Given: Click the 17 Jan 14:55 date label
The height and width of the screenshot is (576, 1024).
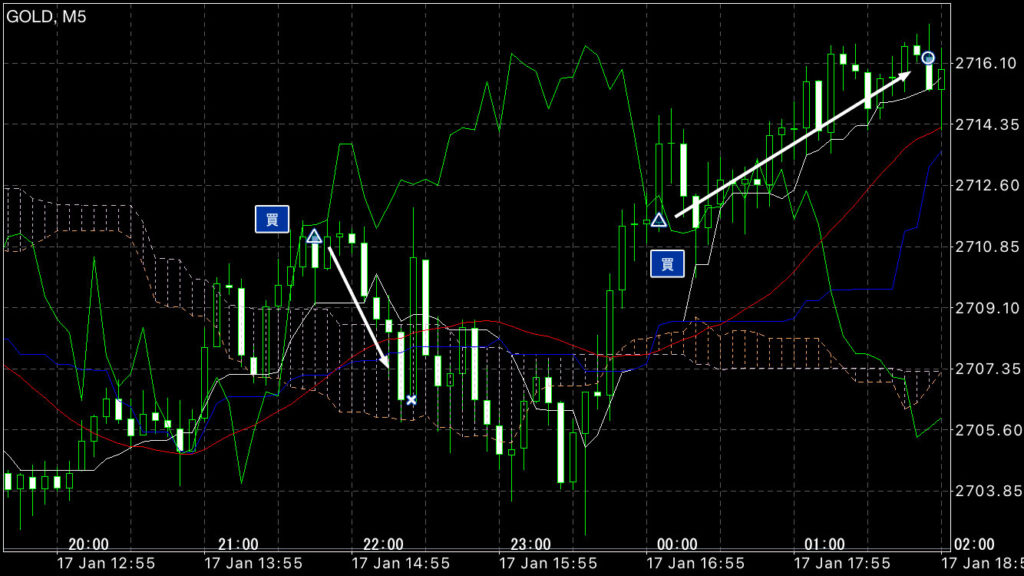Looking at the screenshot, I should click(400, 563).
